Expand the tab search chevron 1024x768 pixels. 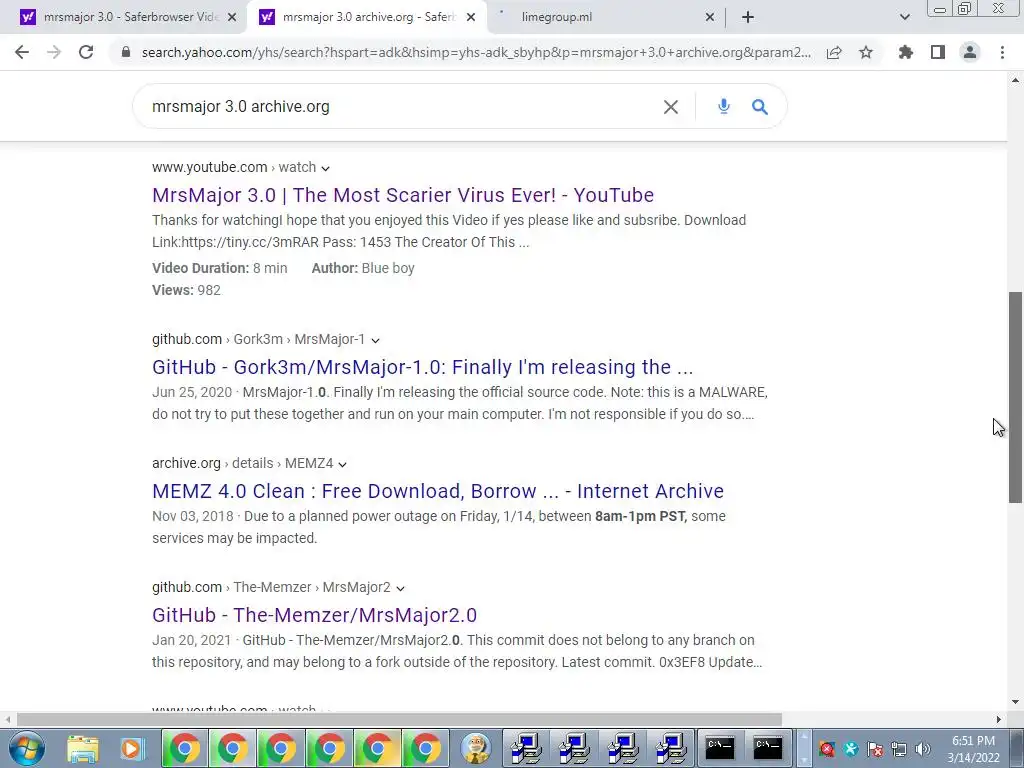[x=904, y=17]
